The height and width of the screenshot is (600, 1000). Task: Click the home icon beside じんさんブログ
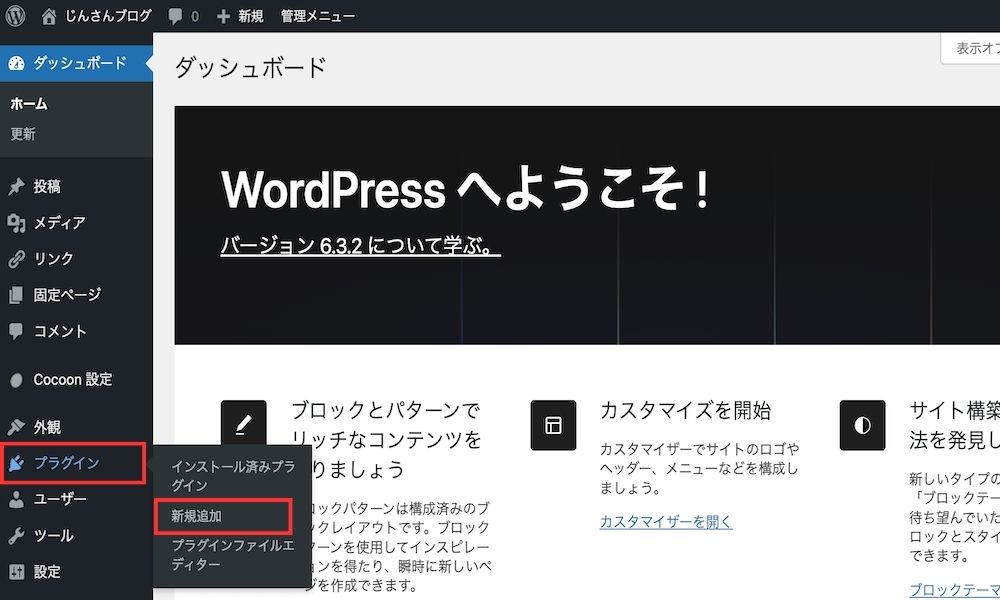48,17
